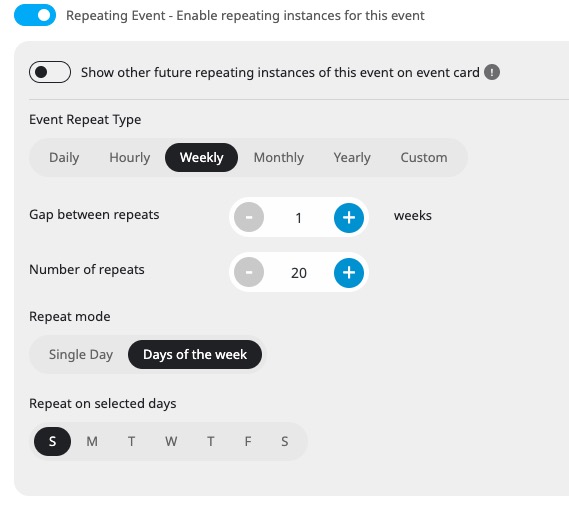The height and width of the screenshot is (512, 569).
Task: Increase number of repeats with plus
Action: click(x=349, y=273)
